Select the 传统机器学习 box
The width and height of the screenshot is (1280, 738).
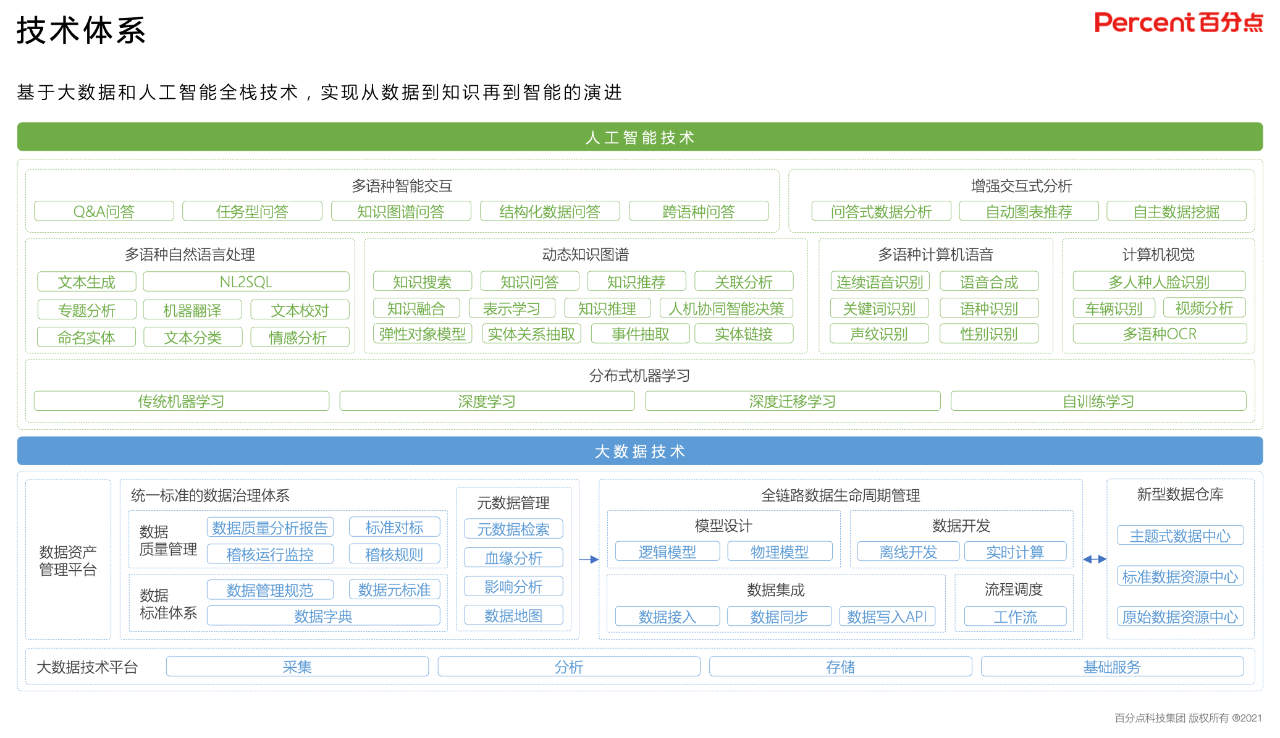(181, 401)
